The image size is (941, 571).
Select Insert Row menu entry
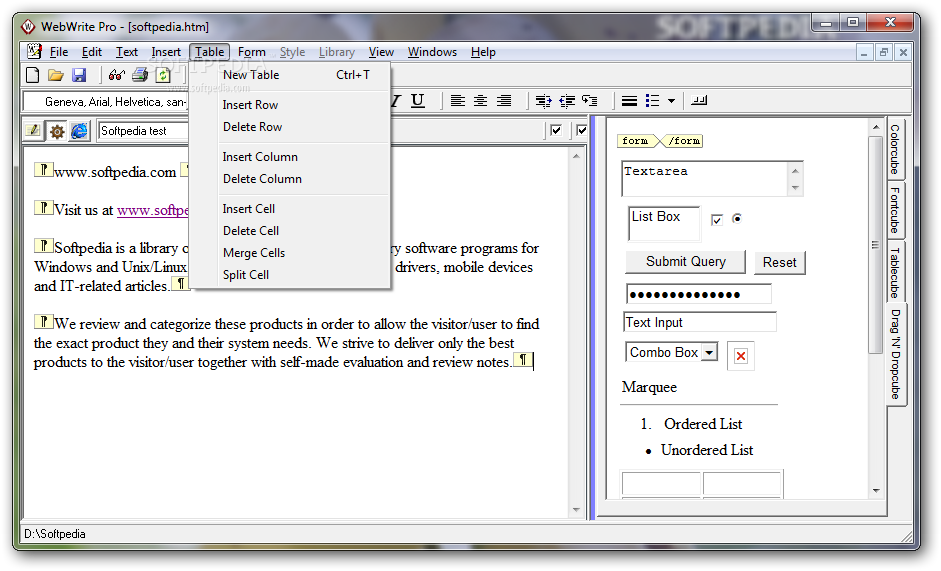(x=290, y=105)
